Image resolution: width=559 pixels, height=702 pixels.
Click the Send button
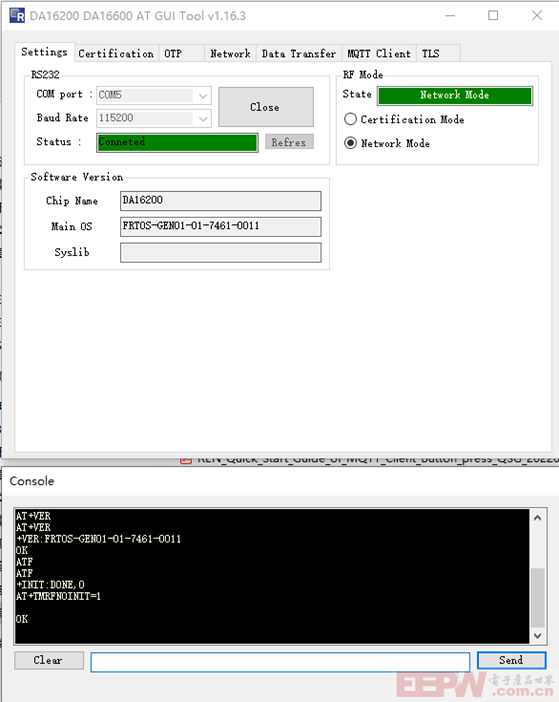512,660
